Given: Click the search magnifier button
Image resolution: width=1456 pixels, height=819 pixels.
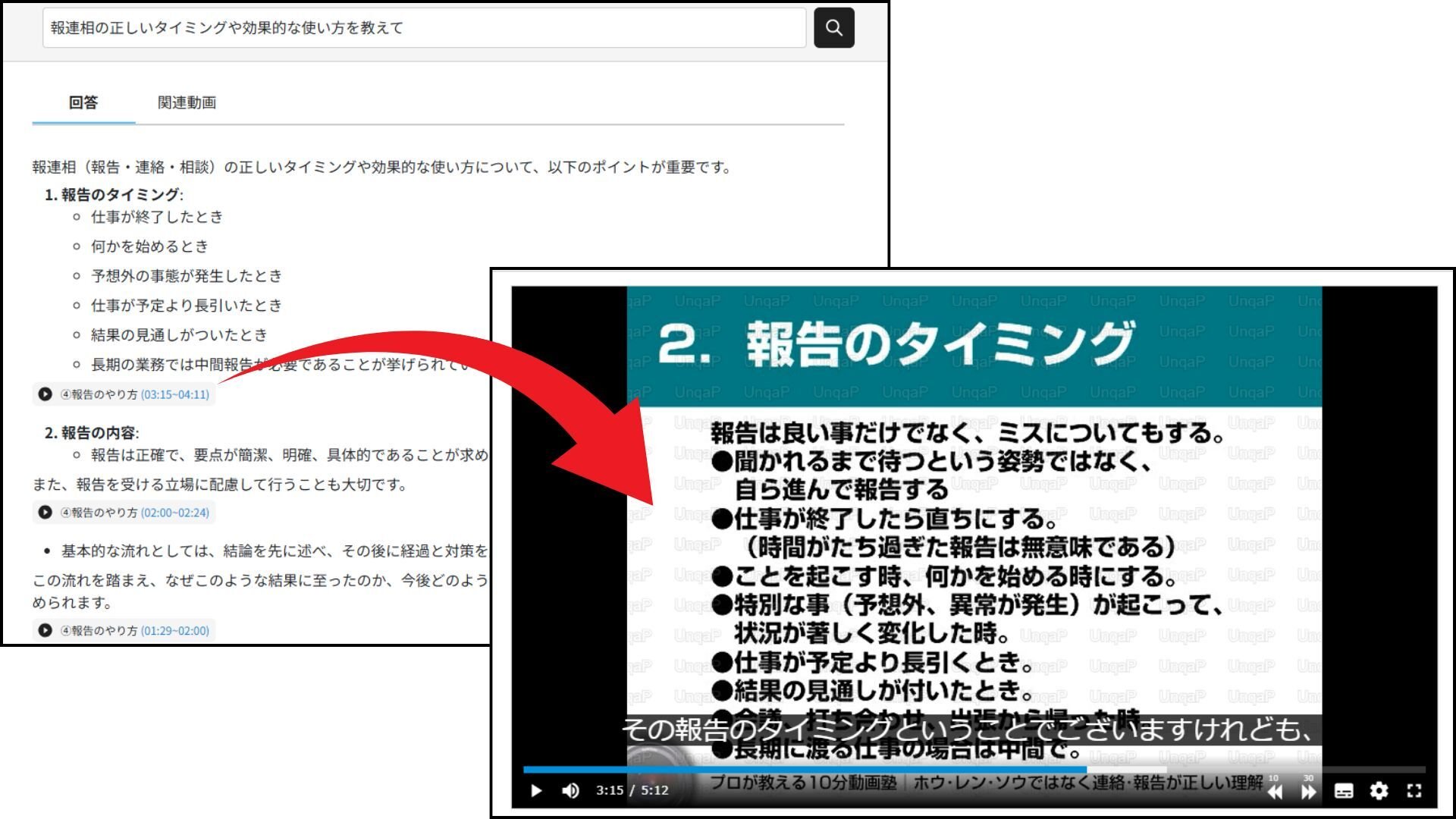Looking at the screenshot, I should click(833, 28).
